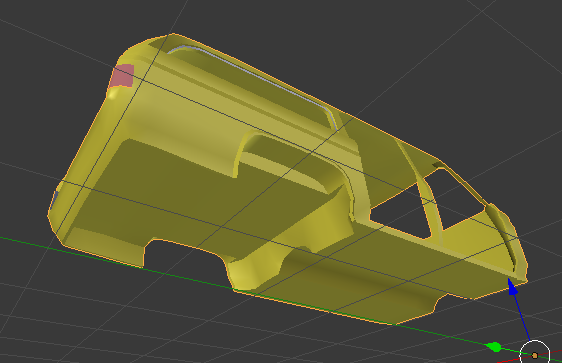
Task: Grab the blue Z-axis manipulator arrow
Action: (513, 287)
